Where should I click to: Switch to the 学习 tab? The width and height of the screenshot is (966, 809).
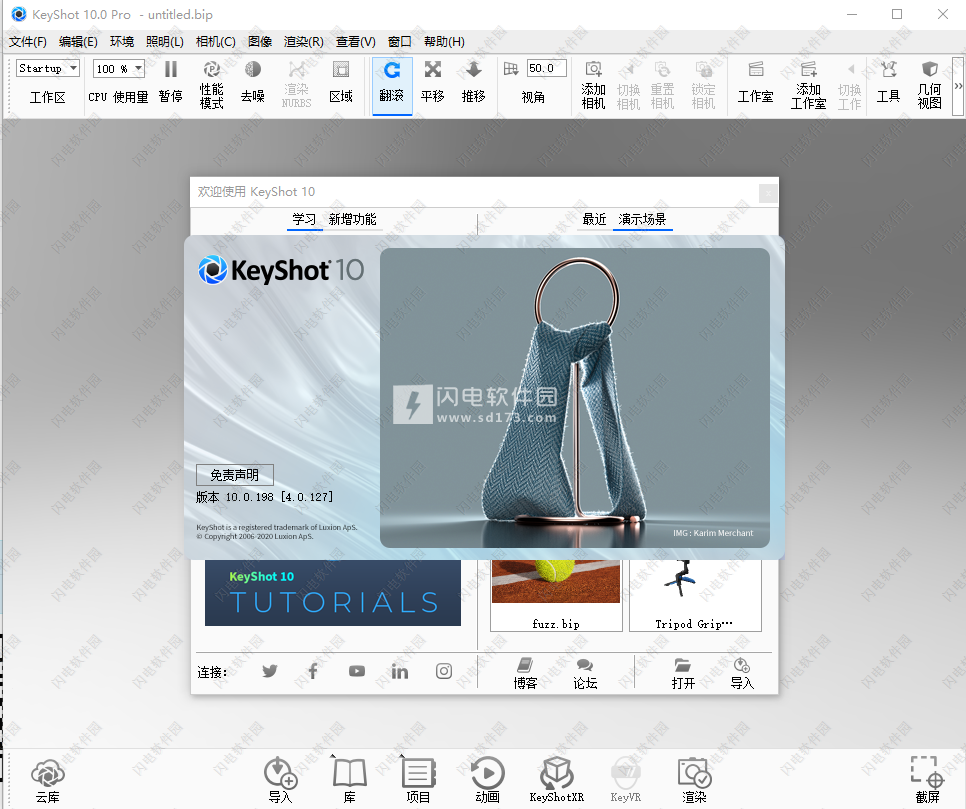(x=304, y=219)
